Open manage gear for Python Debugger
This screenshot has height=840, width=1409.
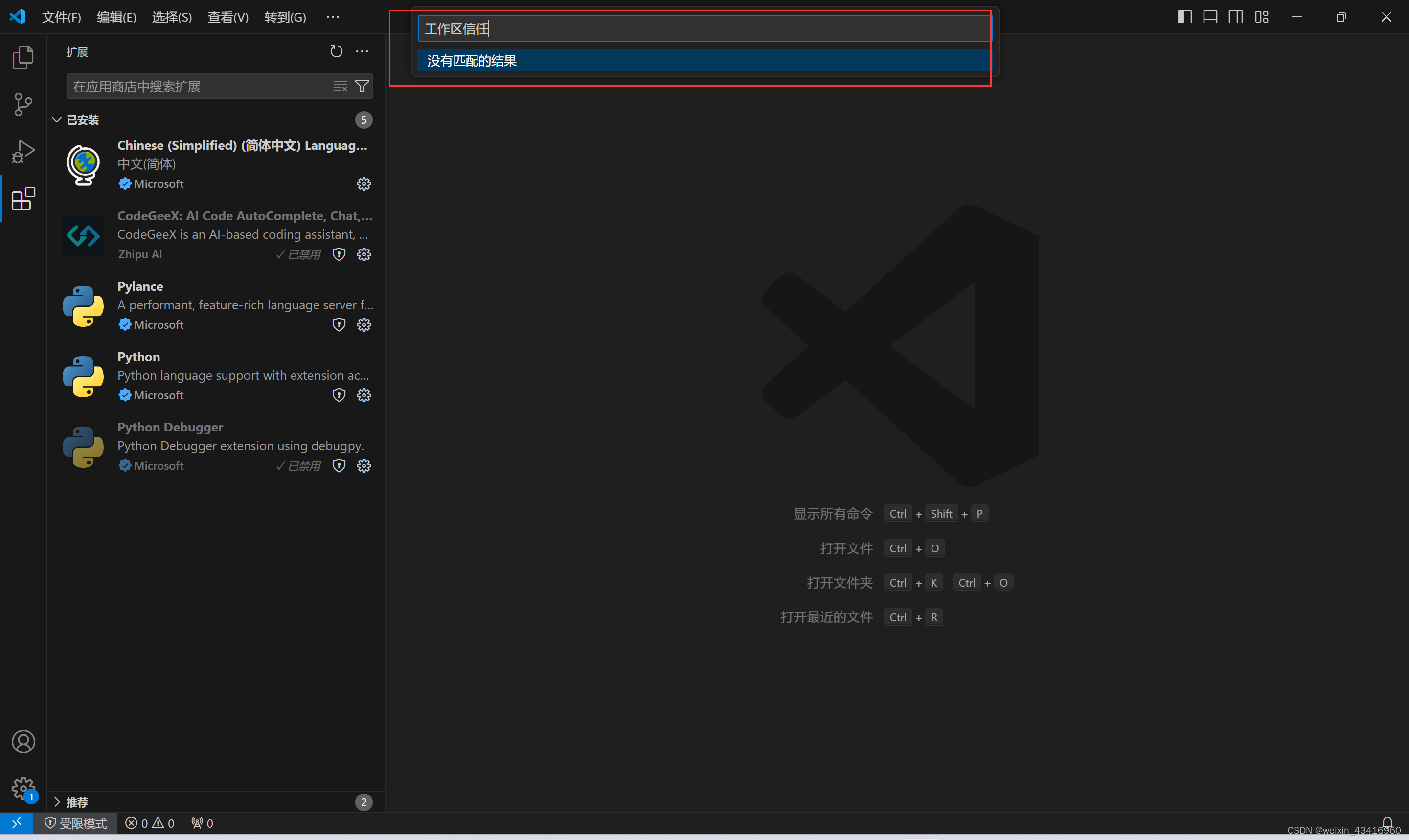pos(364,465)
